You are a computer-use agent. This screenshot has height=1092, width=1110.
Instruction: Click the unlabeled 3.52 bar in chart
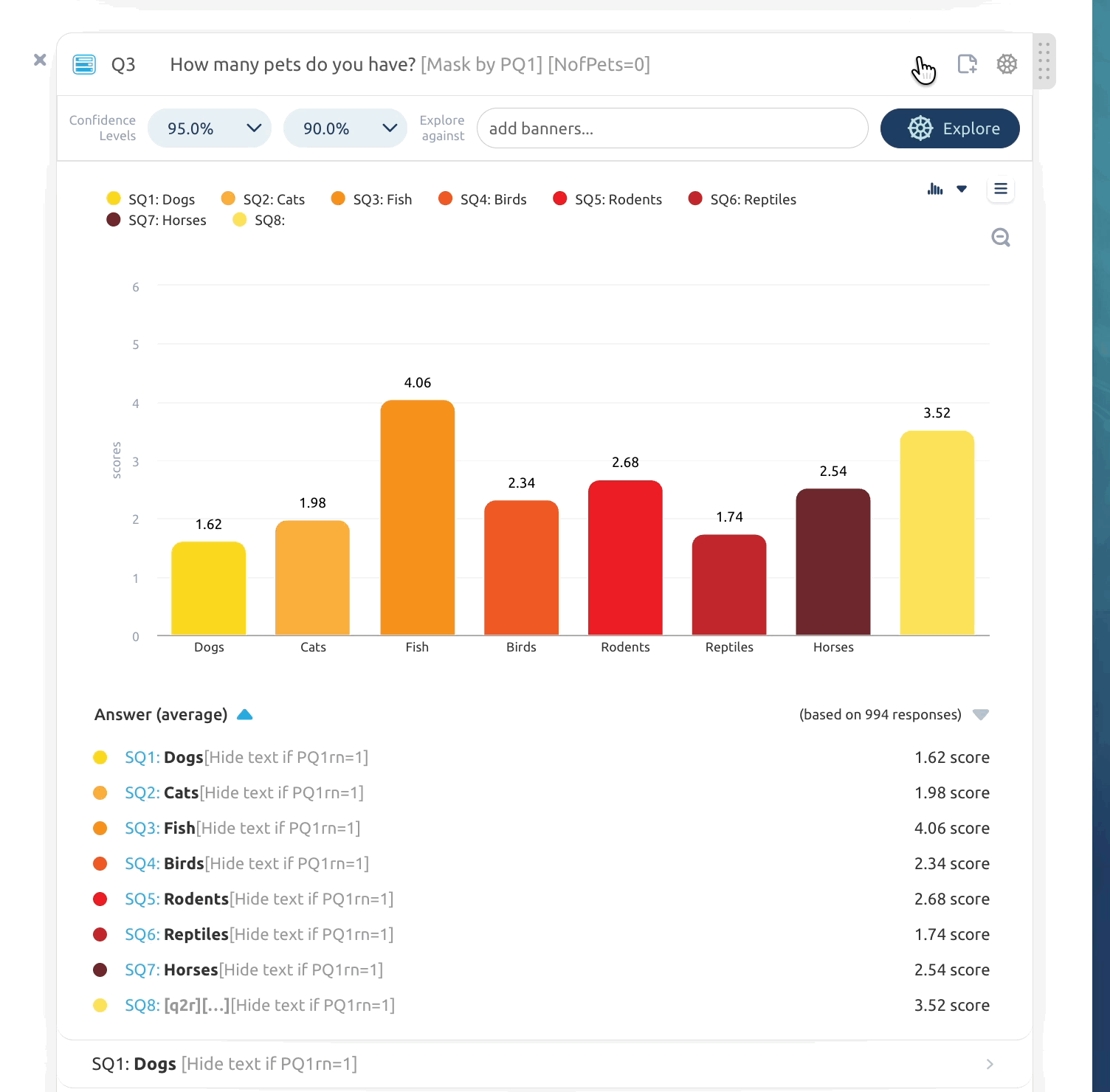pyautogui.click(x=937, y=533)
